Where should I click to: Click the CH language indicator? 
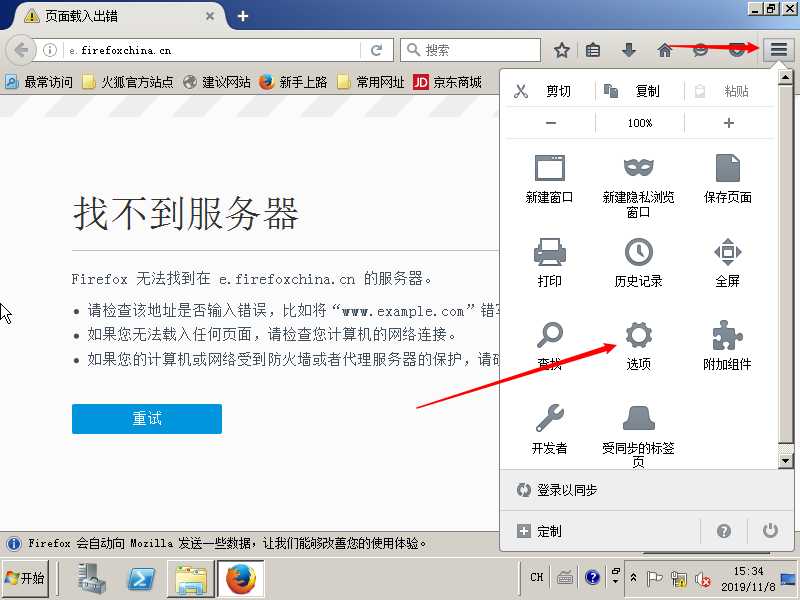pos(537,578)
